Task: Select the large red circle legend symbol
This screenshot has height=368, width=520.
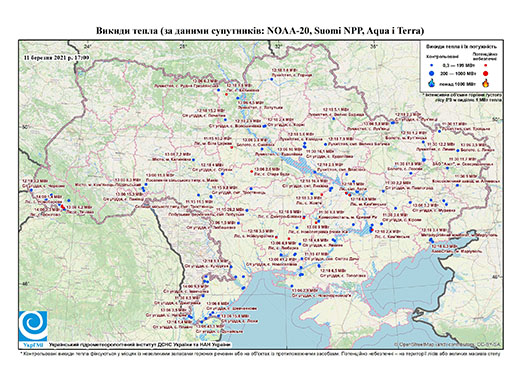Action: pos(486,73)
